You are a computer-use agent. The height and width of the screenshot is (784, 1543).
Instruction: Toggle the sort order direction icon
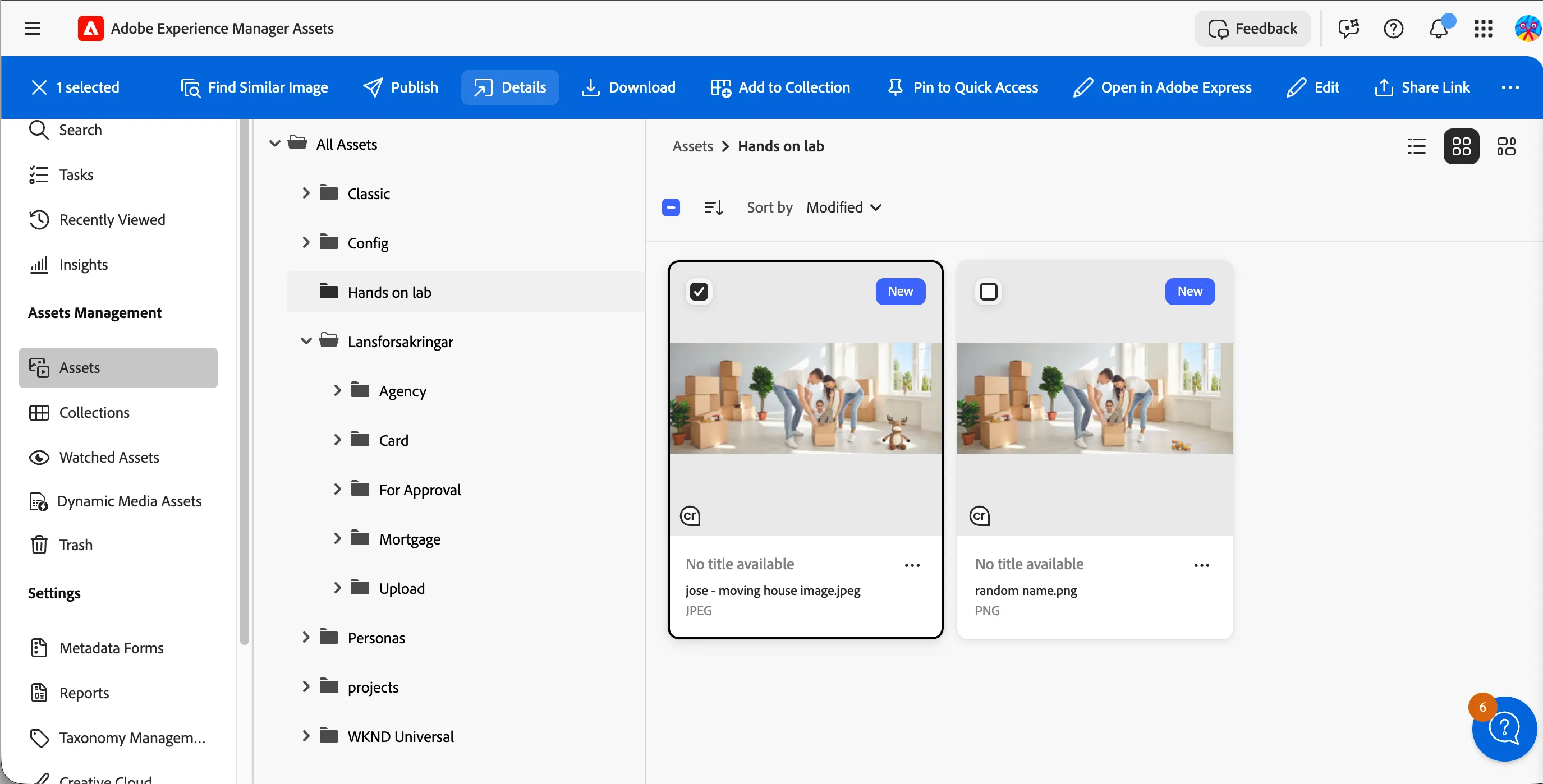pos(713,207)
